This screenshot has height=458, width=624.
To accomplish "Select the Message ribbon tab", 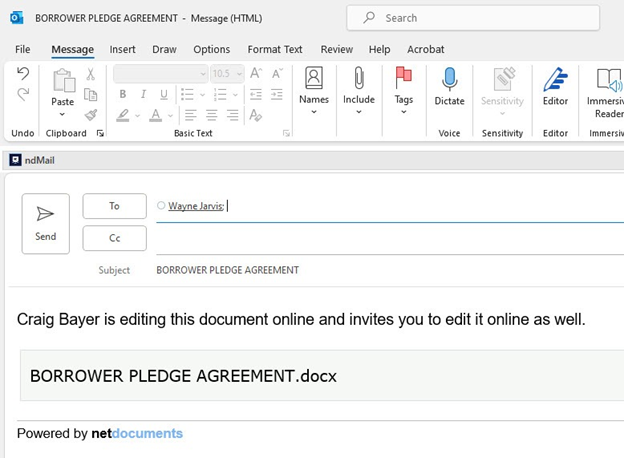I will (x=72, y=49).
